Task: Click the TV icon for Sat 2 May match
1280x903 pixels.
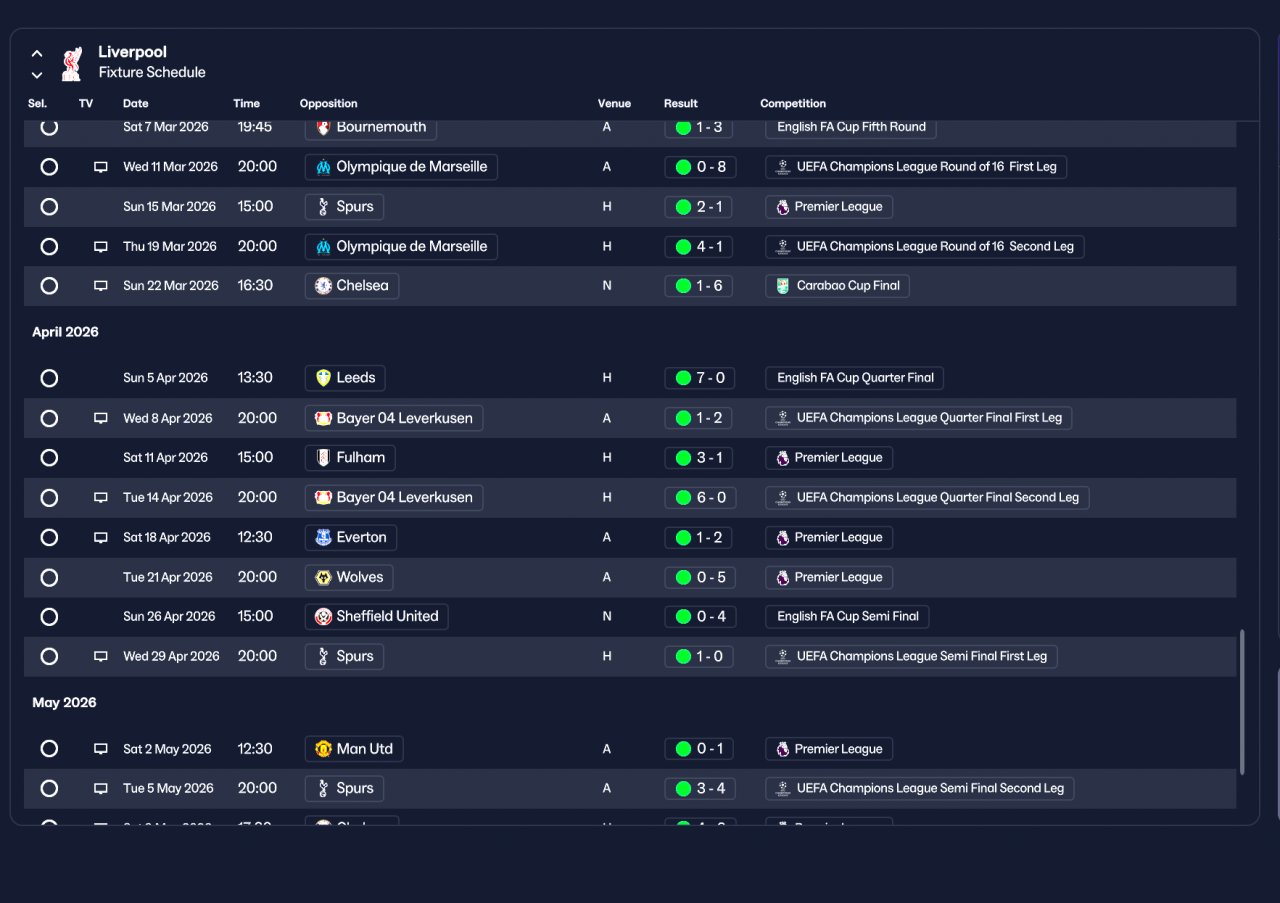Action: click(100, 749)
